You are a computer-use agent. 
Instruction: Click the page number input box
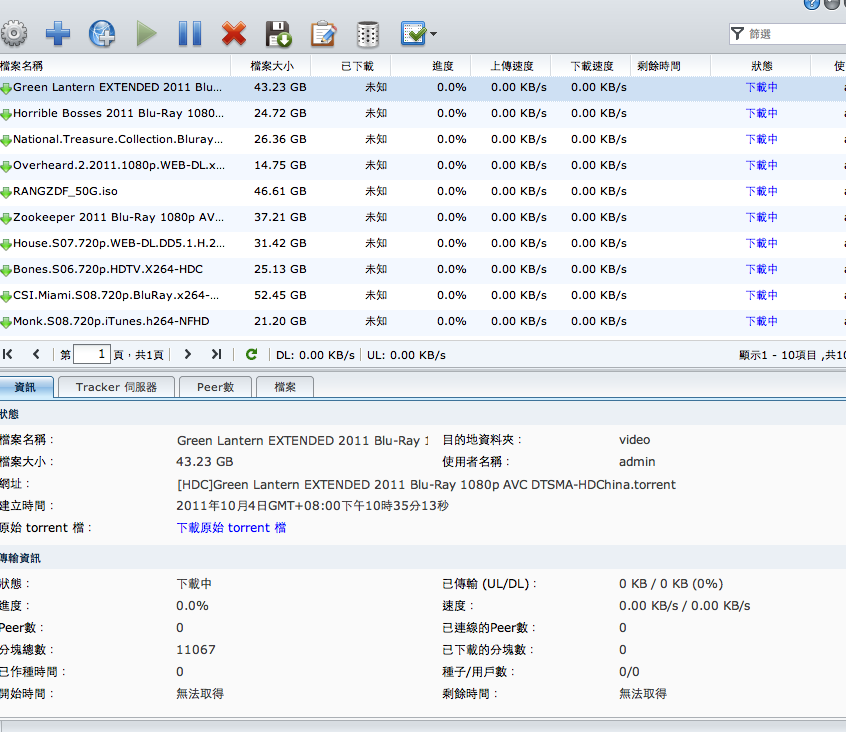pyautogui.click(x=91, y=354)
